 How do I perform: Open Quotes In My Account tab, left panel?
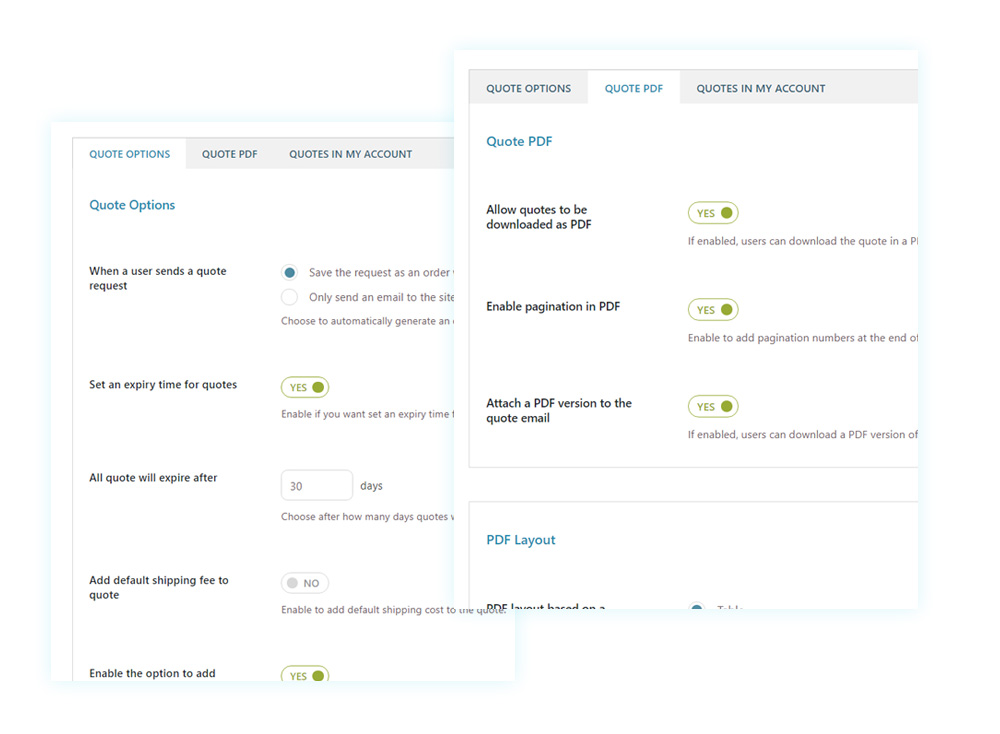[350, 154]
